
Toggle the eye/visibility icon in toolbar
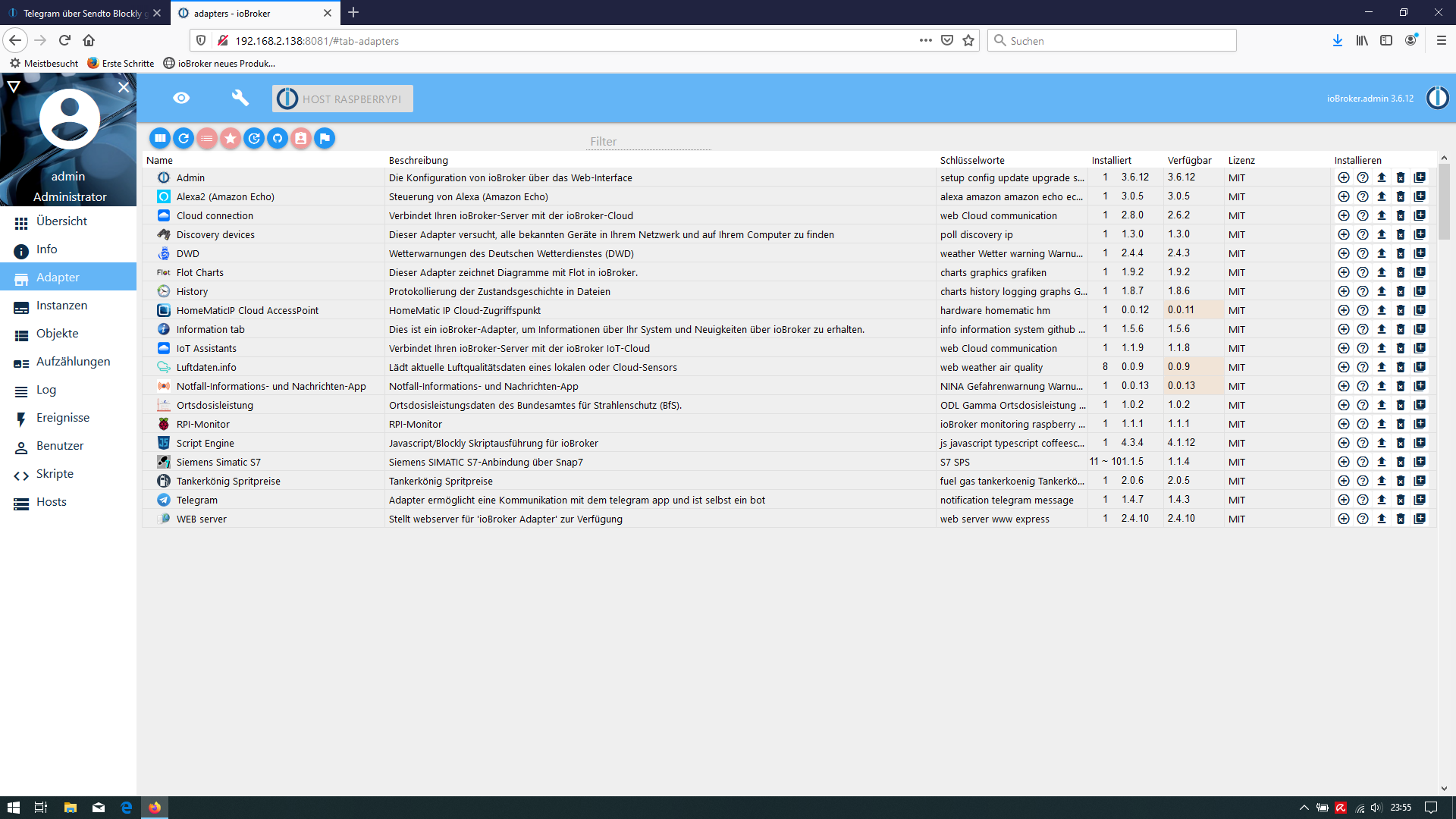181,98
